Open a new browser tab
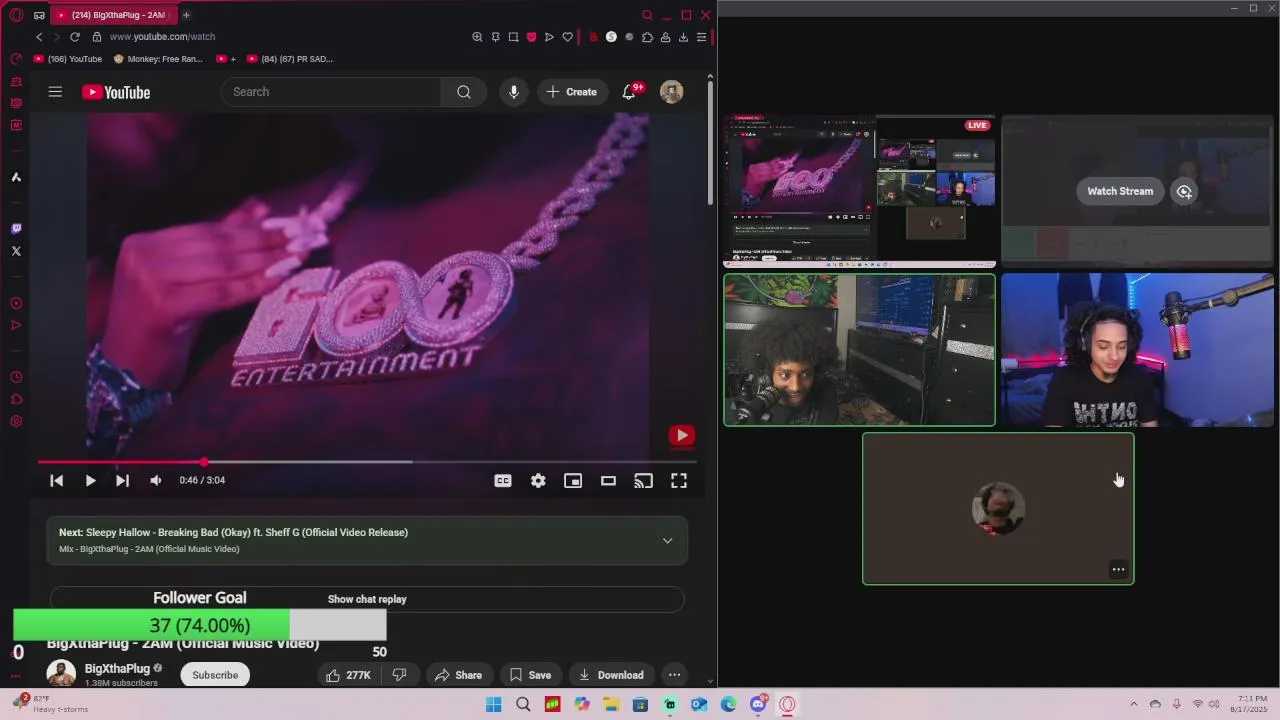This screenshot has width=1280, height=720. [186, 15]
